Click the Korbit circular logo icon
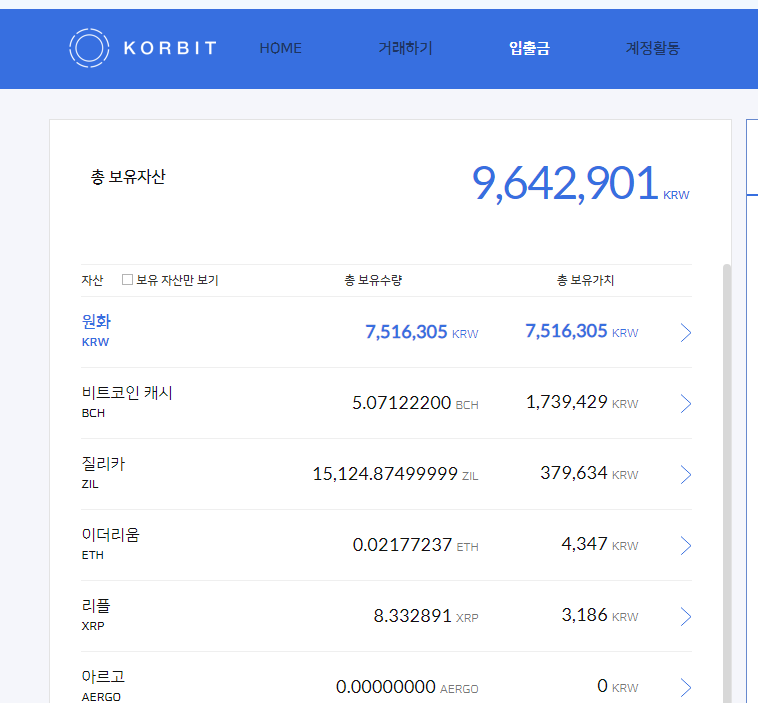Viewport: 758px width, 703px height. pos(88,48)
